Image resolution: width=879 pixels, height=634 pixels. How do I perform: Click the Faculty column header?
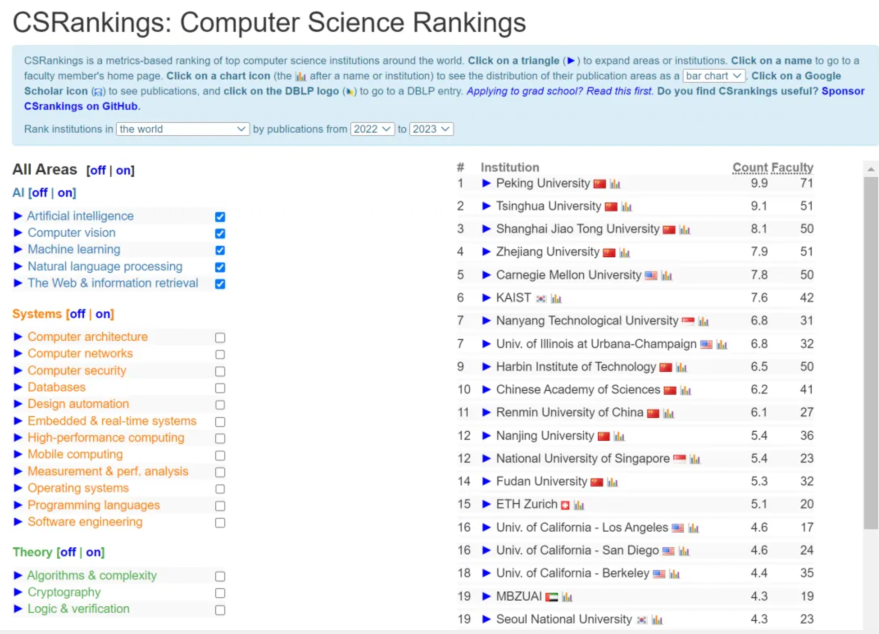(x=792, y=168)
